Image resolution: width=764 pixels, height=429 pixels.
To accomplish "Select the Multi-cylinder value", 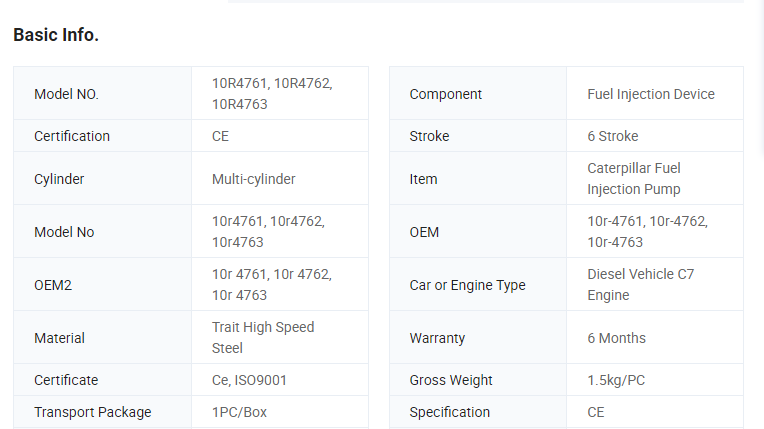I will point(253,179).
